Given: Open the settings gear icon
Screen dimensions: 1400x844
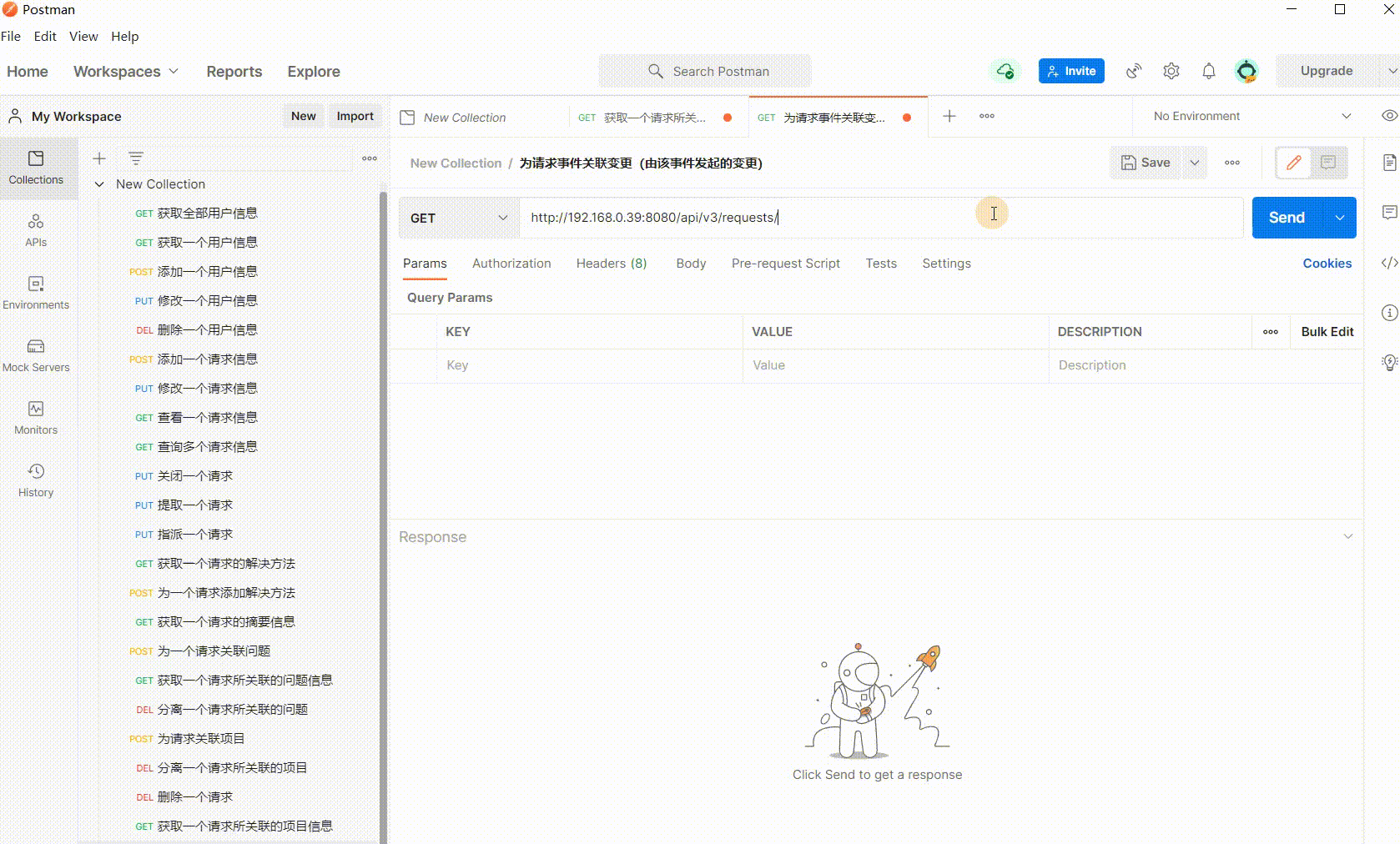Looking at the screenshot, I should (1171, 71).
